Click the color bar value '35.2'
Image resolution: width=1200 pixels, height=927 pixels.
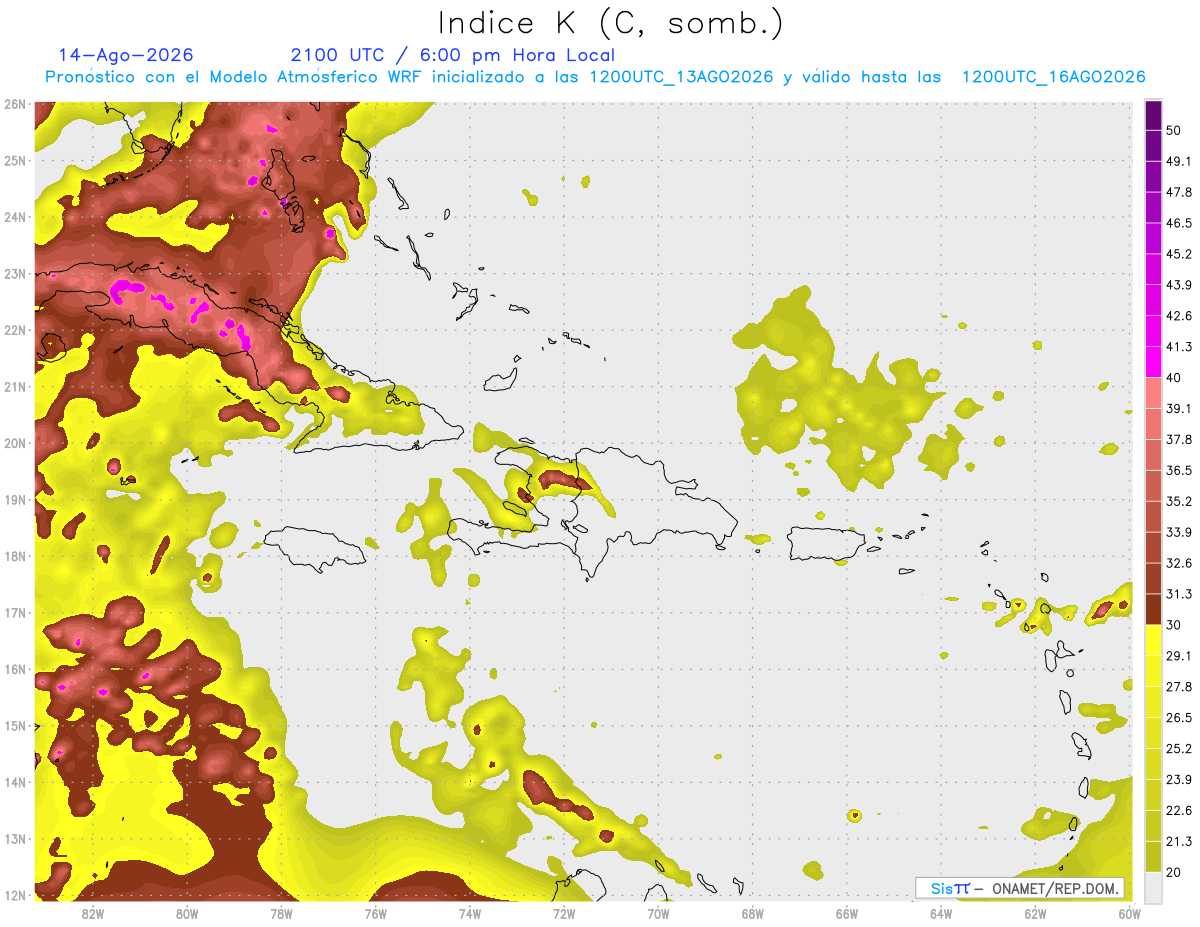point(1179,502)
